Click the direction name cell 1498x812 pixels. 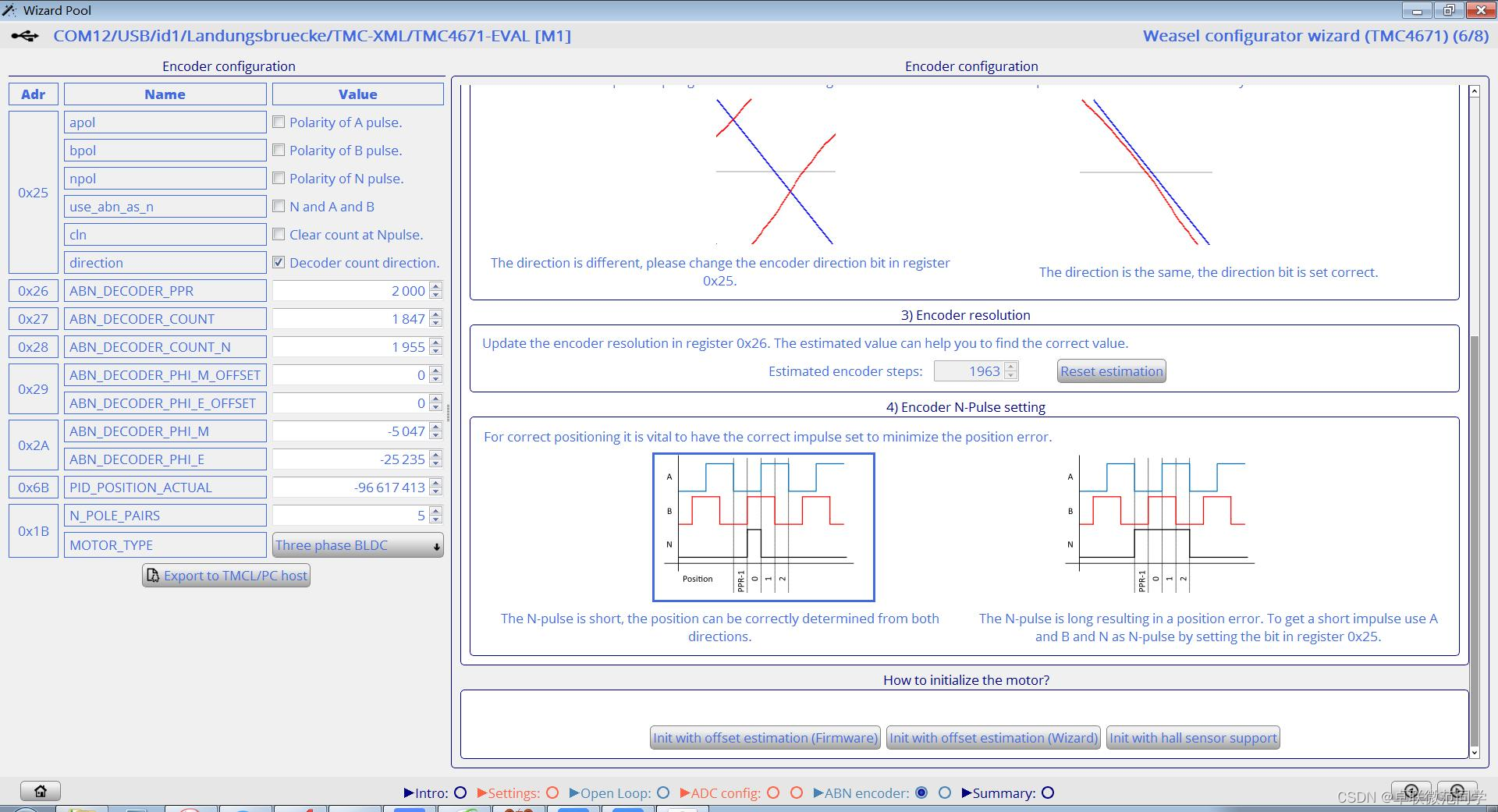click(x=165, y=263)
